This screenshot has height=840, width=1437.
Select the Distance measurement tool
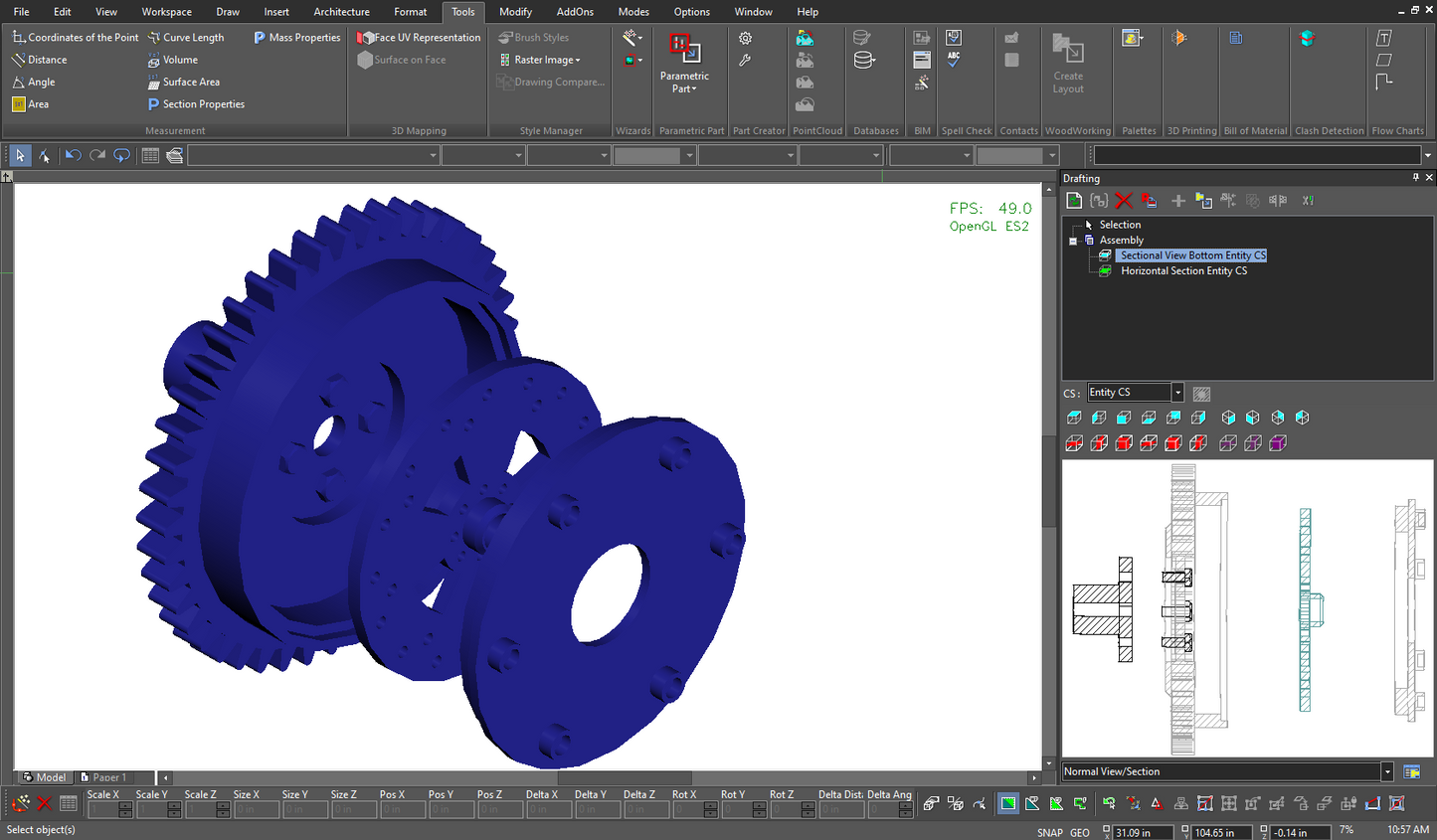(x=42, y=60)
